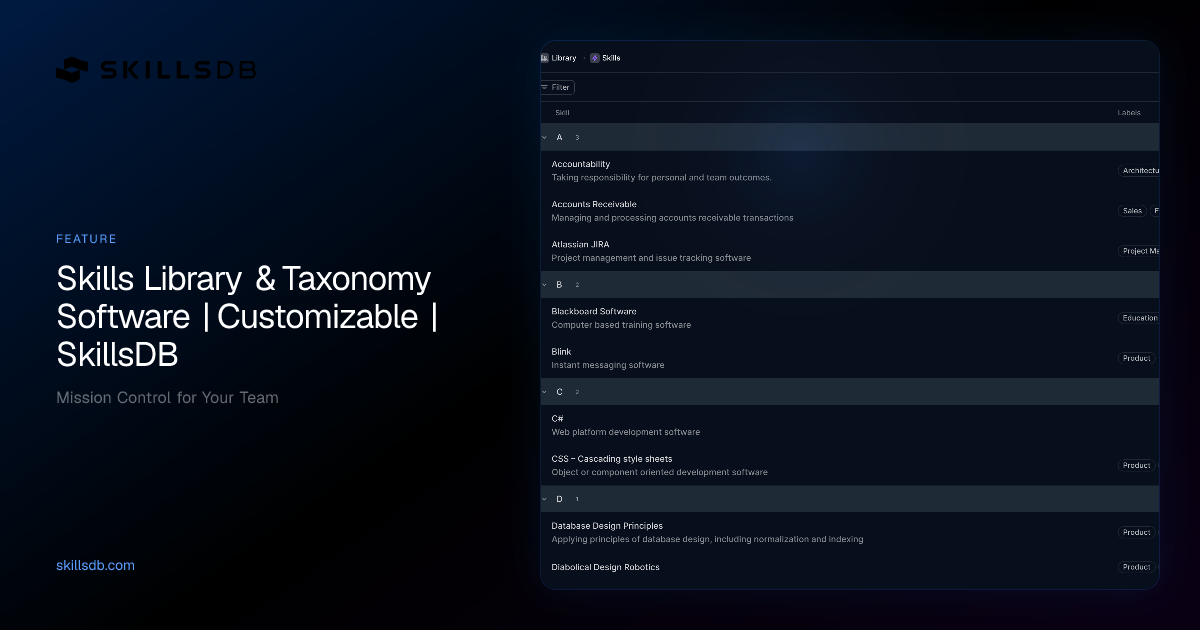The width and height of the screenshot is (1200, 630).
Task: Click the Product label on Blink row
Action: [1136, 358]
